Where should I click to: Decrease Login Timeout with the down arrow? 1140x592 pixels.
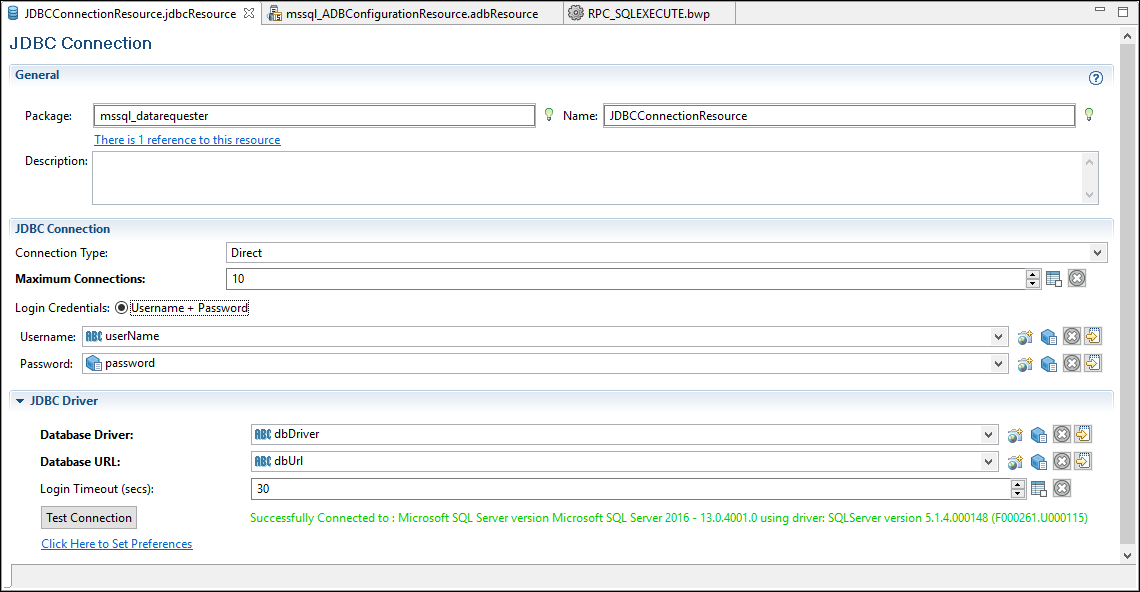[1018, 494]
